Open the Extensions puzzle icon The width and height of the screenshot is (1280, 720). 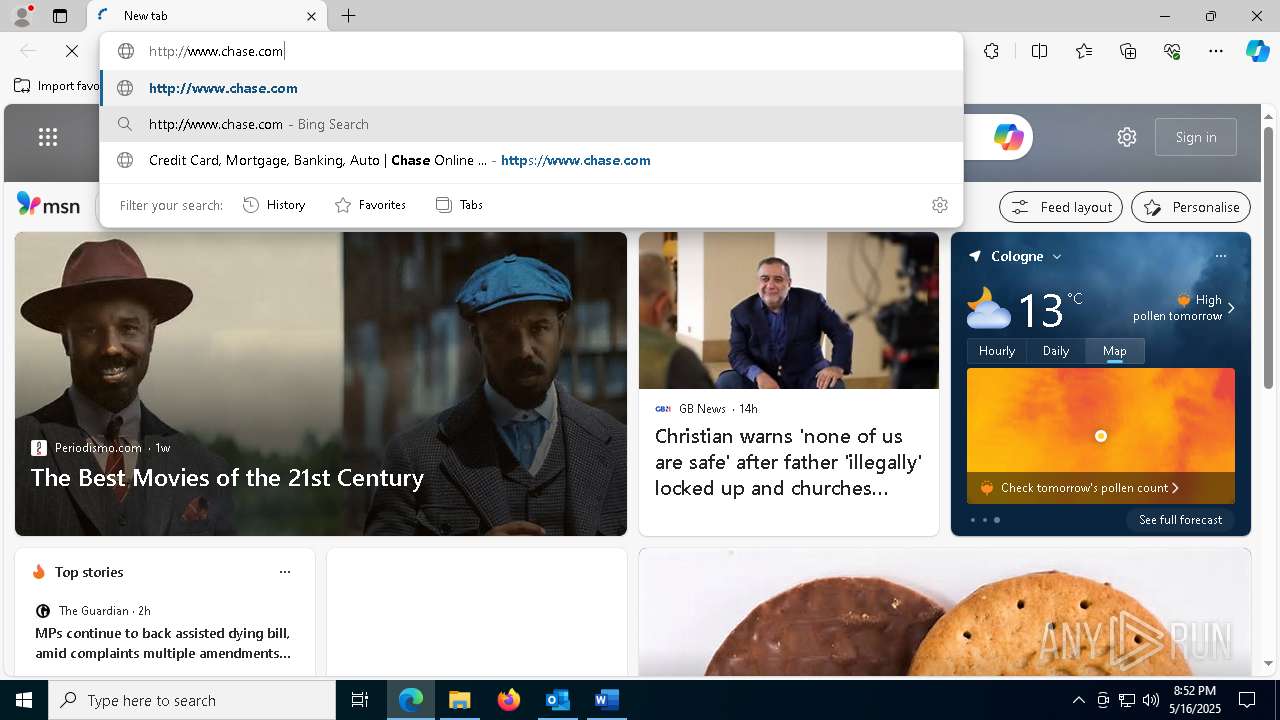pos(991,51)
